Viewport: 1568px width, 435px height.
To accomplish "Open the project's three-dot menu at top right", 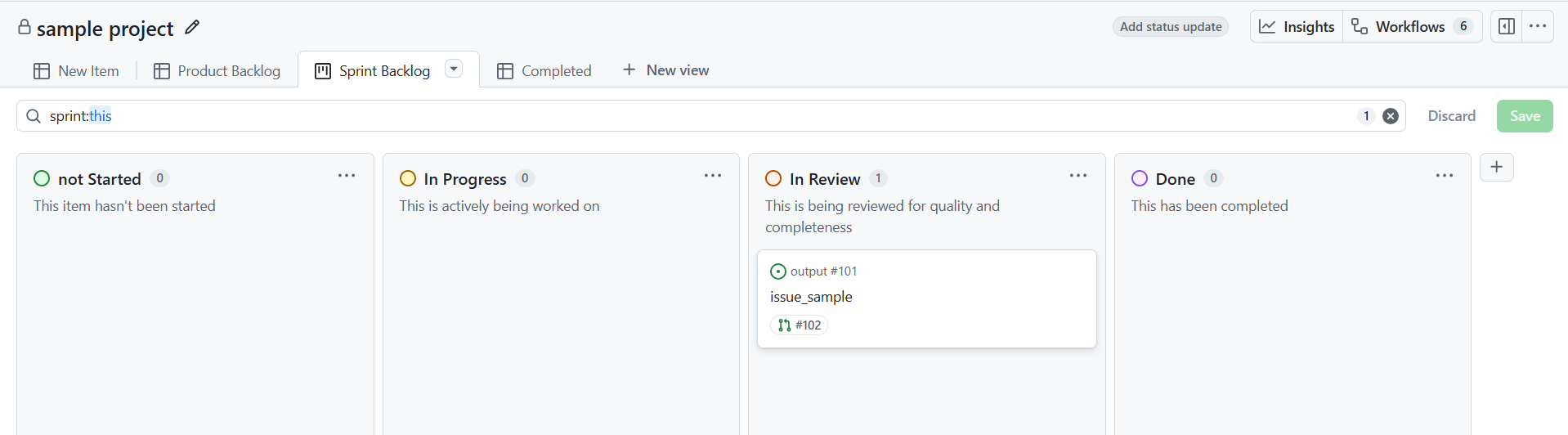I will pos(1537,26).
